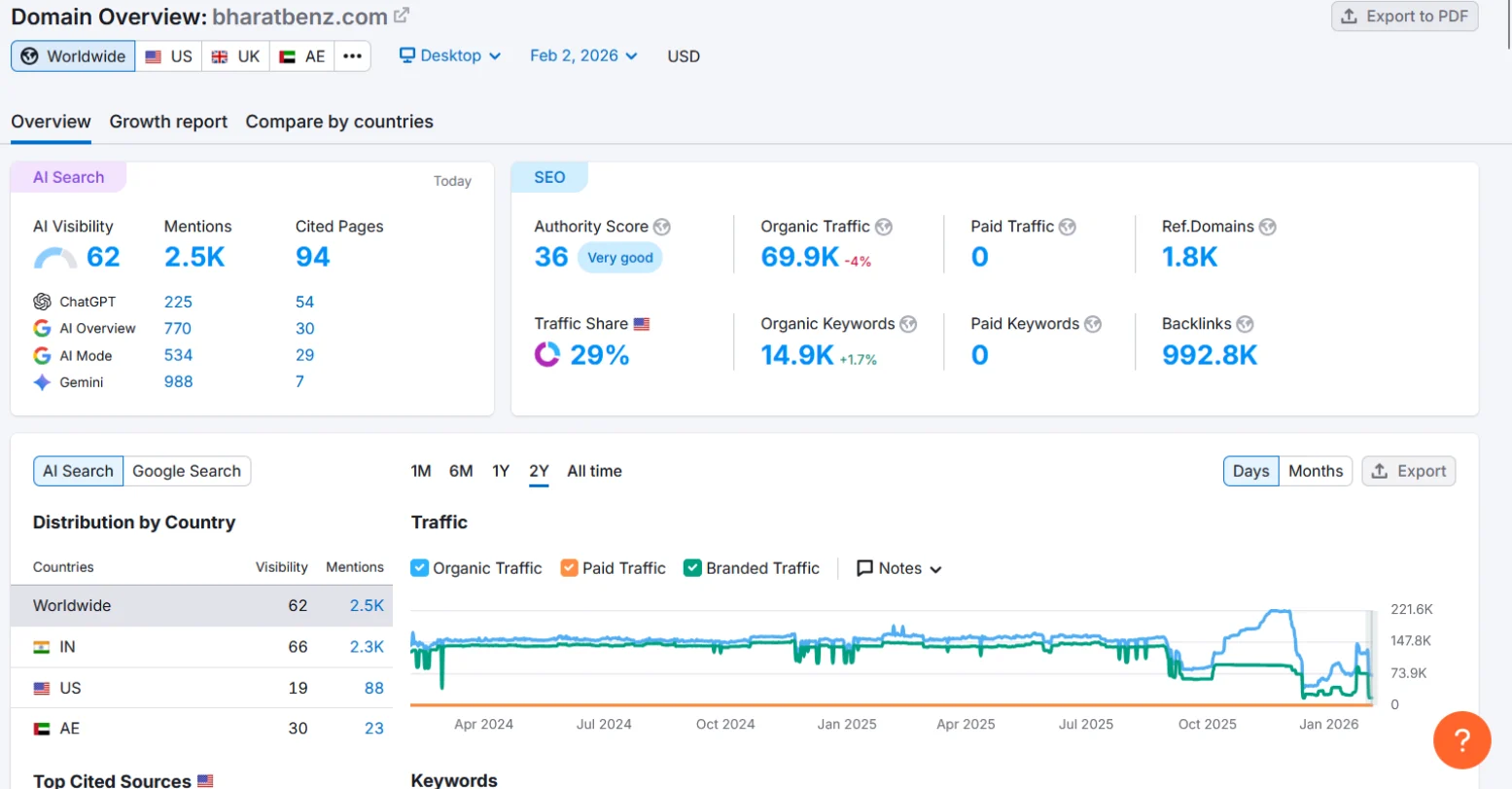Open the external link icon beside bharatbenz.com
The width and height of the screenshot is (1512, 789).
(x=402, y=16)
